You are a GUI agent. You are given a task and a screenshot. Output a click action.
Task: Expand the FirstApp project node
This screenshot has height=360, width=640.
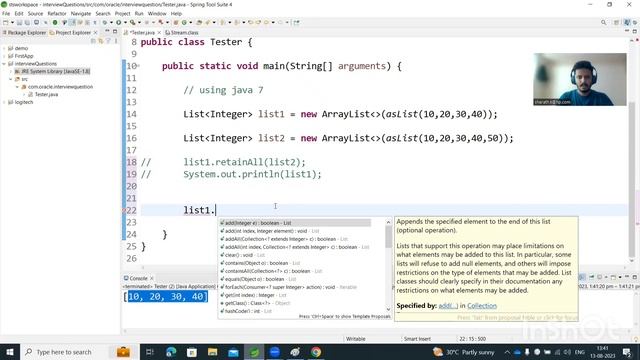[4, 56]
